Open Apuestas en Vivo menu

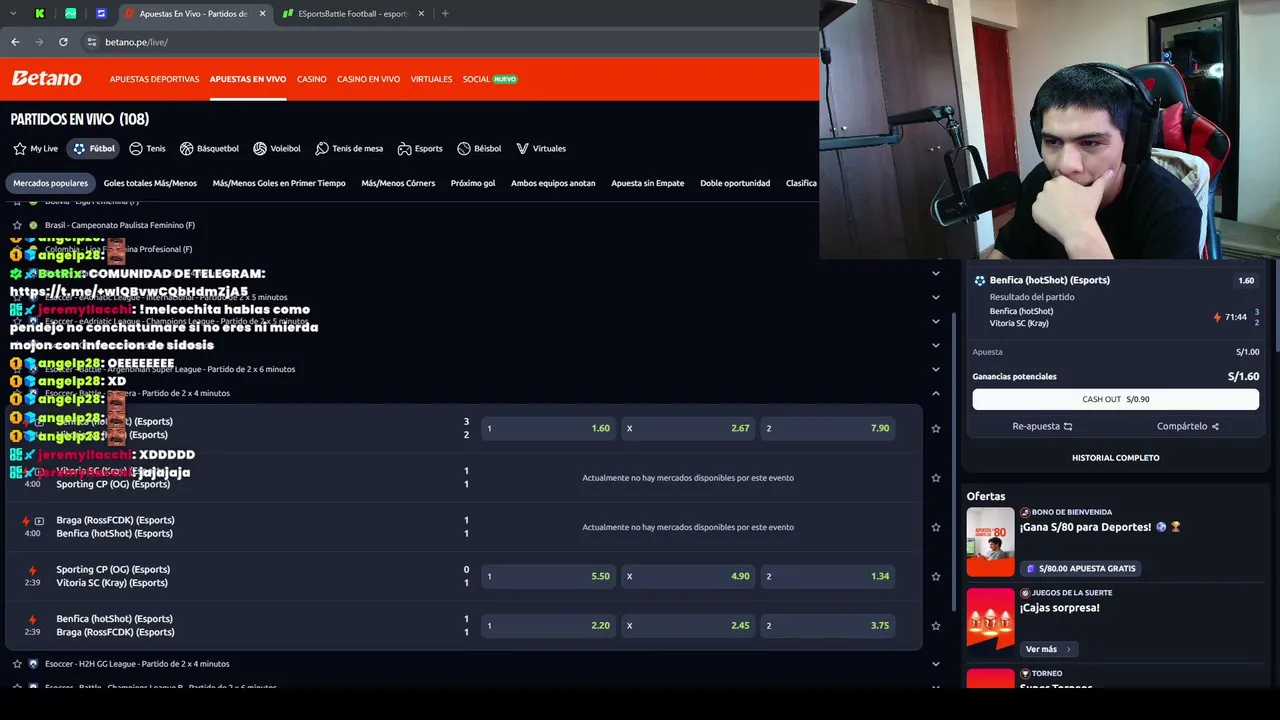248,79
